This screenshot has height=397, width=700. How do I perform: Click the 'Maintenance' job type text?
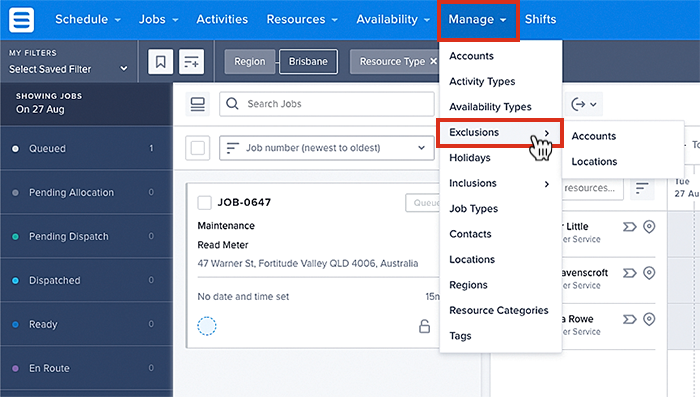click(226, 226)
